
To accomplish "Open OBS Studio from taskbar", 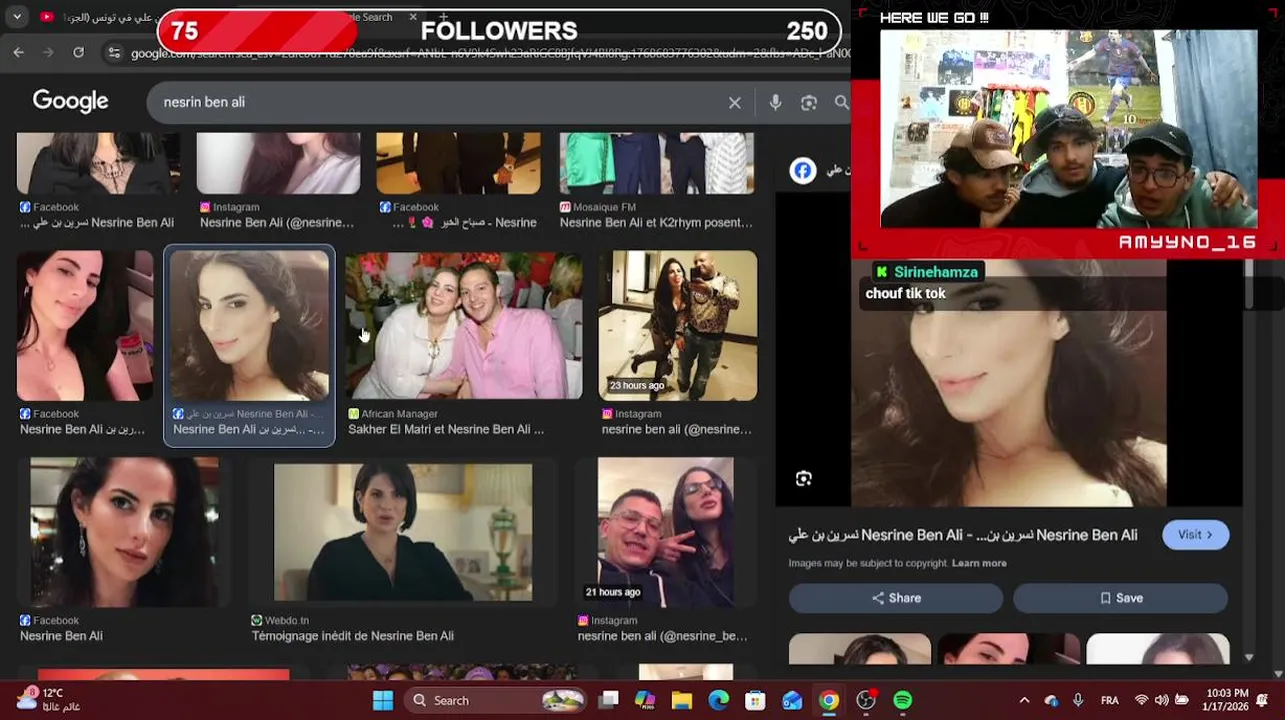I will 866,700.
